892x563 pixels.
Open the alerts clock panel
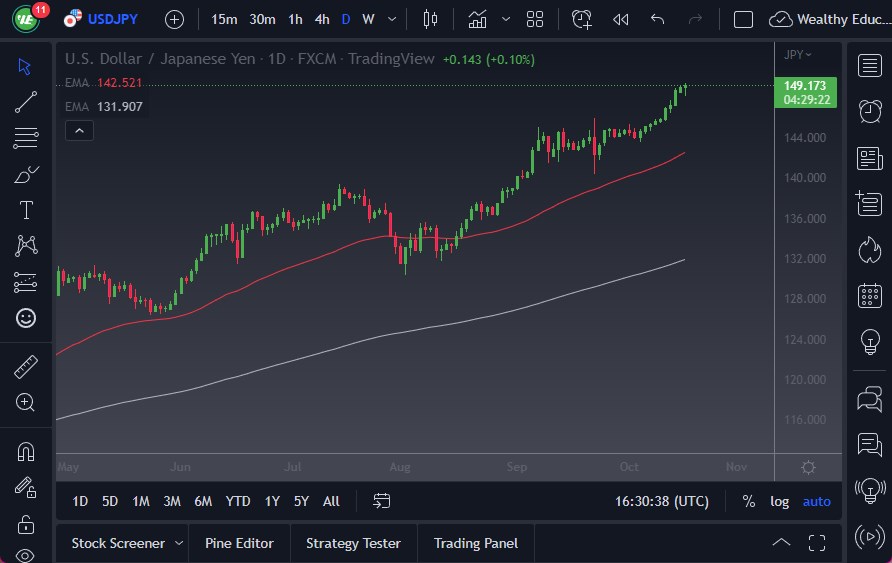coord(869,111)
